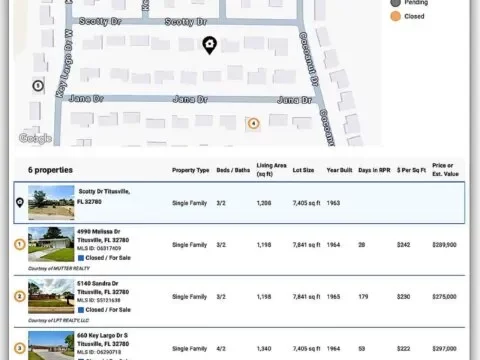
Task: Click circled number 2 beside Sandra Dr
Action: click(20, 296)
